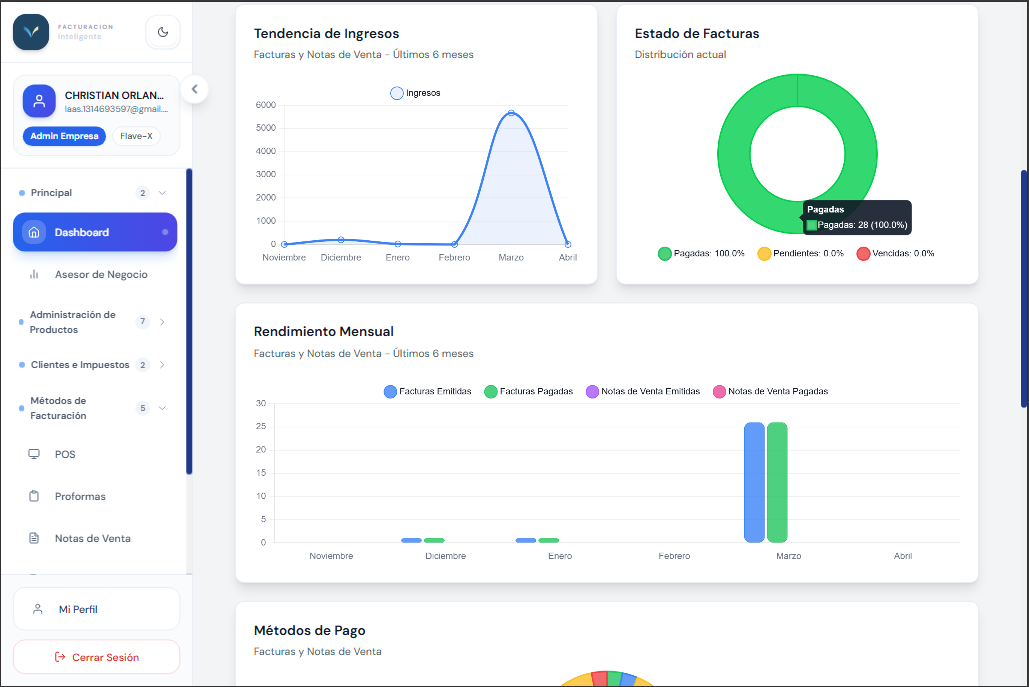1029x687 pixels.
Task: Click the Mi Perfil person icon
Action: (x=38, y=609)
